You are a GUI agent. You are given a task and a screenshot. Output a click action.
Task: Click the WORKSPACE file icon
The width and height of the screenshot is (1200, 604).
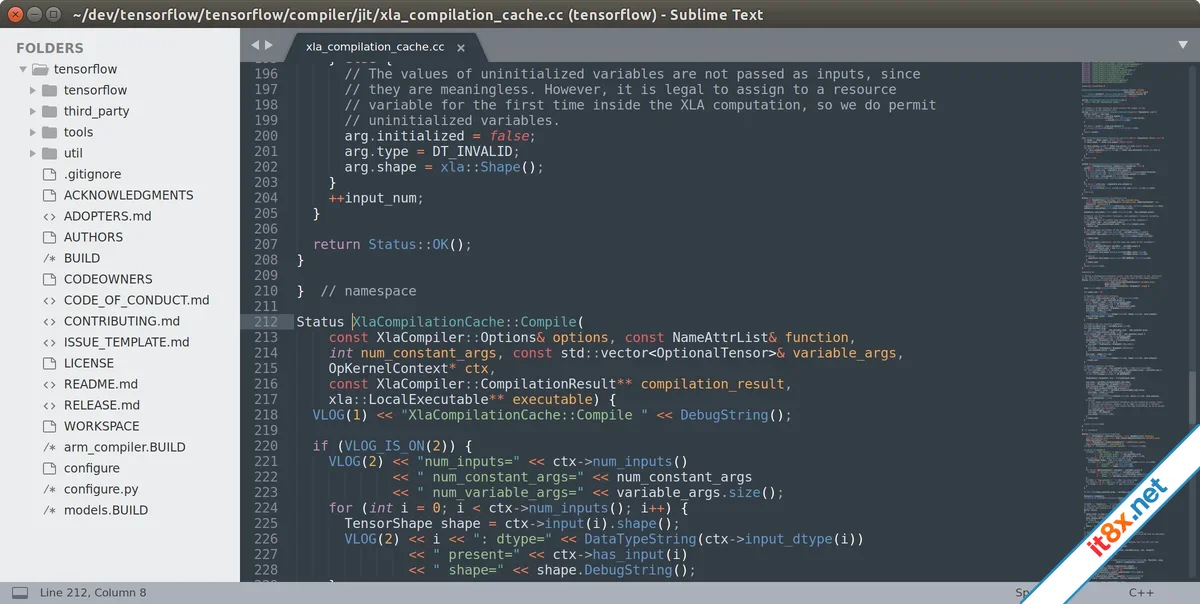(49, 426)
